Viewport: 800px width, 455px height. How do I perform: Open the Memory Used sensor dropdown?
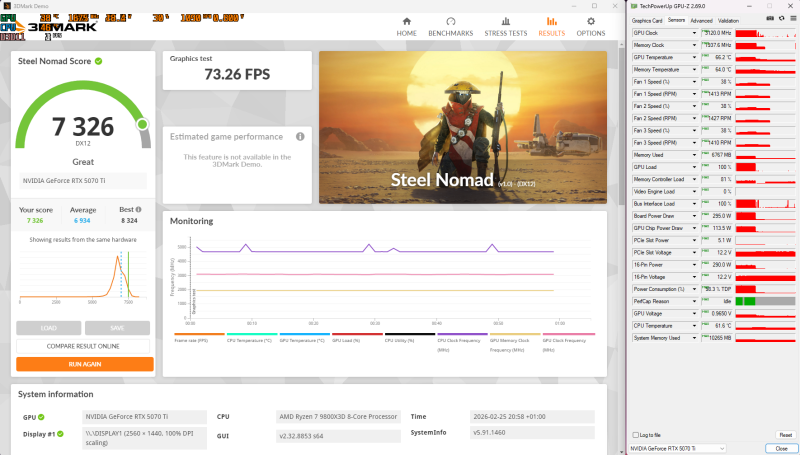pos(694,155)
